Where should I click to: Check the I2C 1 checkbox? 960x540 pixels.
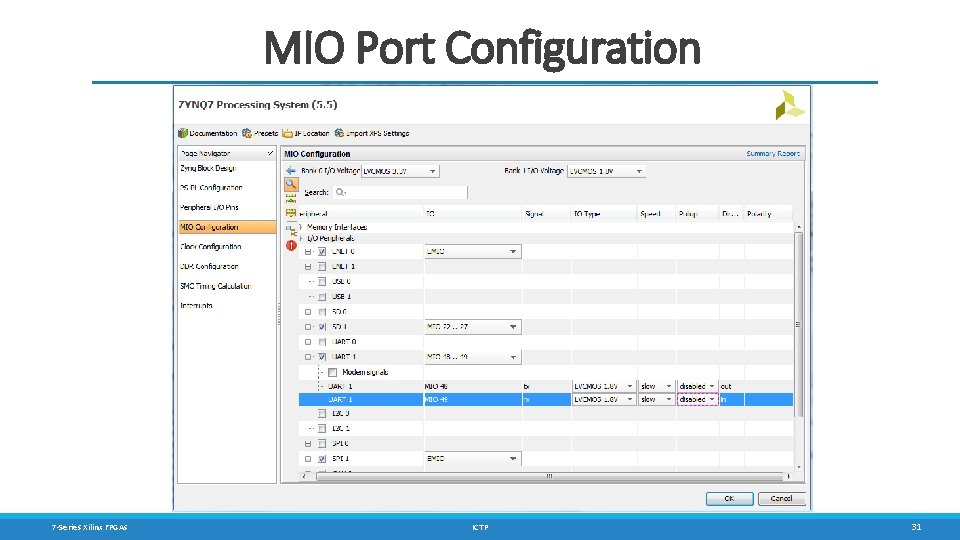[322, 429]
